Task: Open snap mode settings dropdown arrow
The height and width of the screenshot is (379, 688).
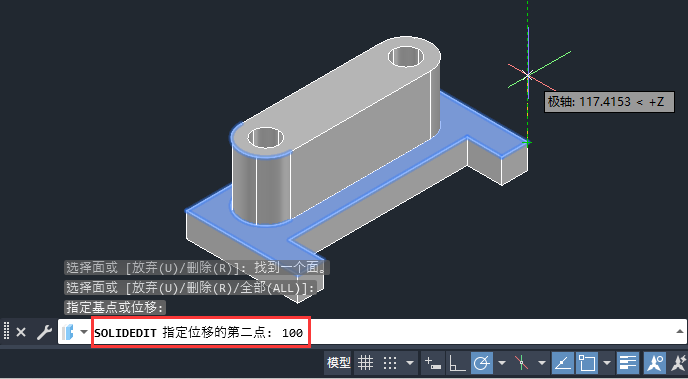Action: pos(410,363)
